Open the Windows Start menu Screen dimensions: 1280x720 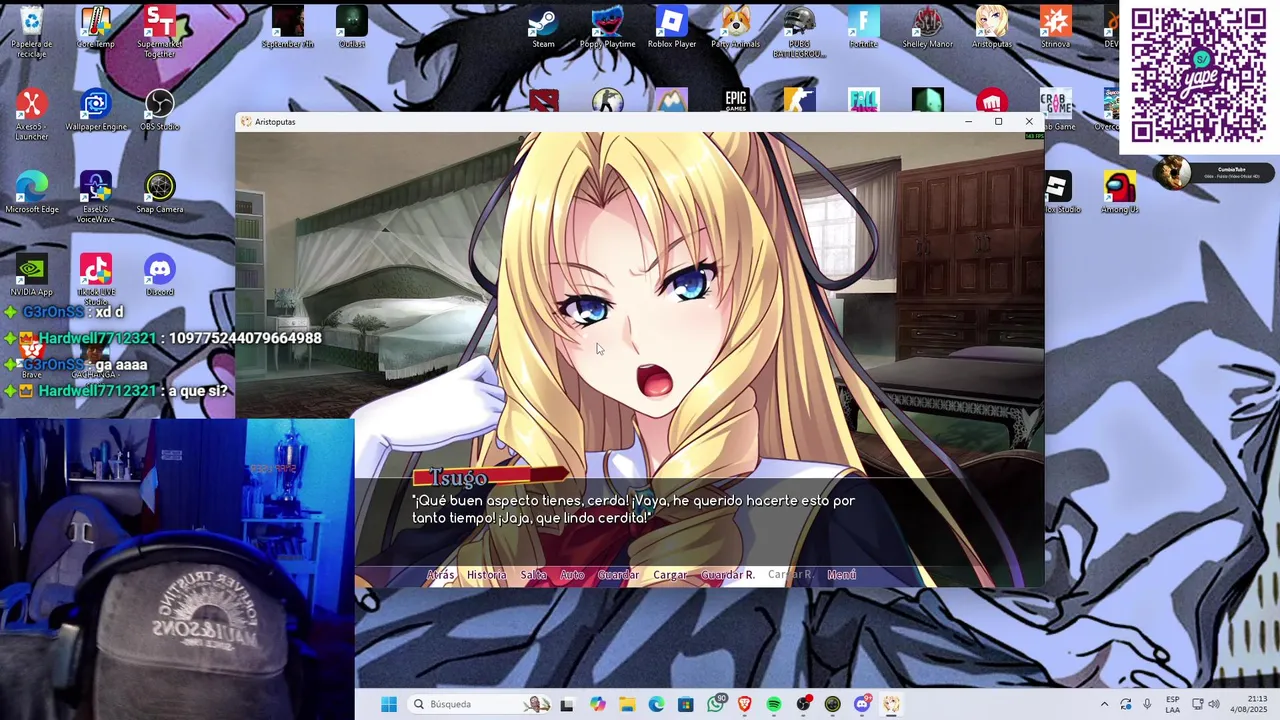tap(389, 704)
